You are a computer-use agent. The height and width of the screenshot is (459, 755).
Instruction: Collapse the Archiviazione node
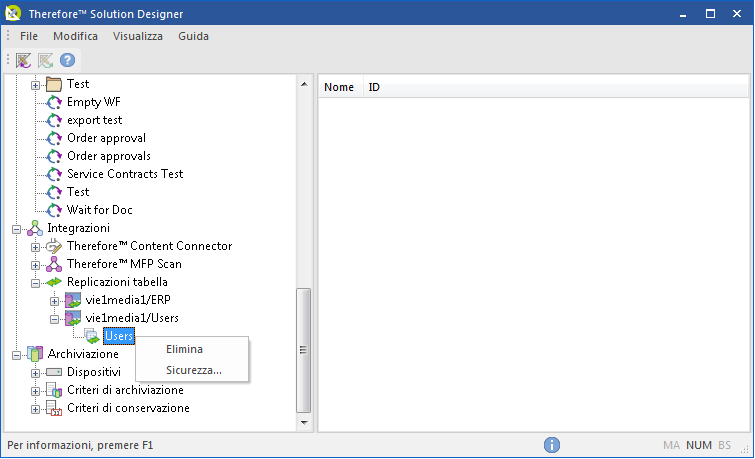[x=16, y=355]
